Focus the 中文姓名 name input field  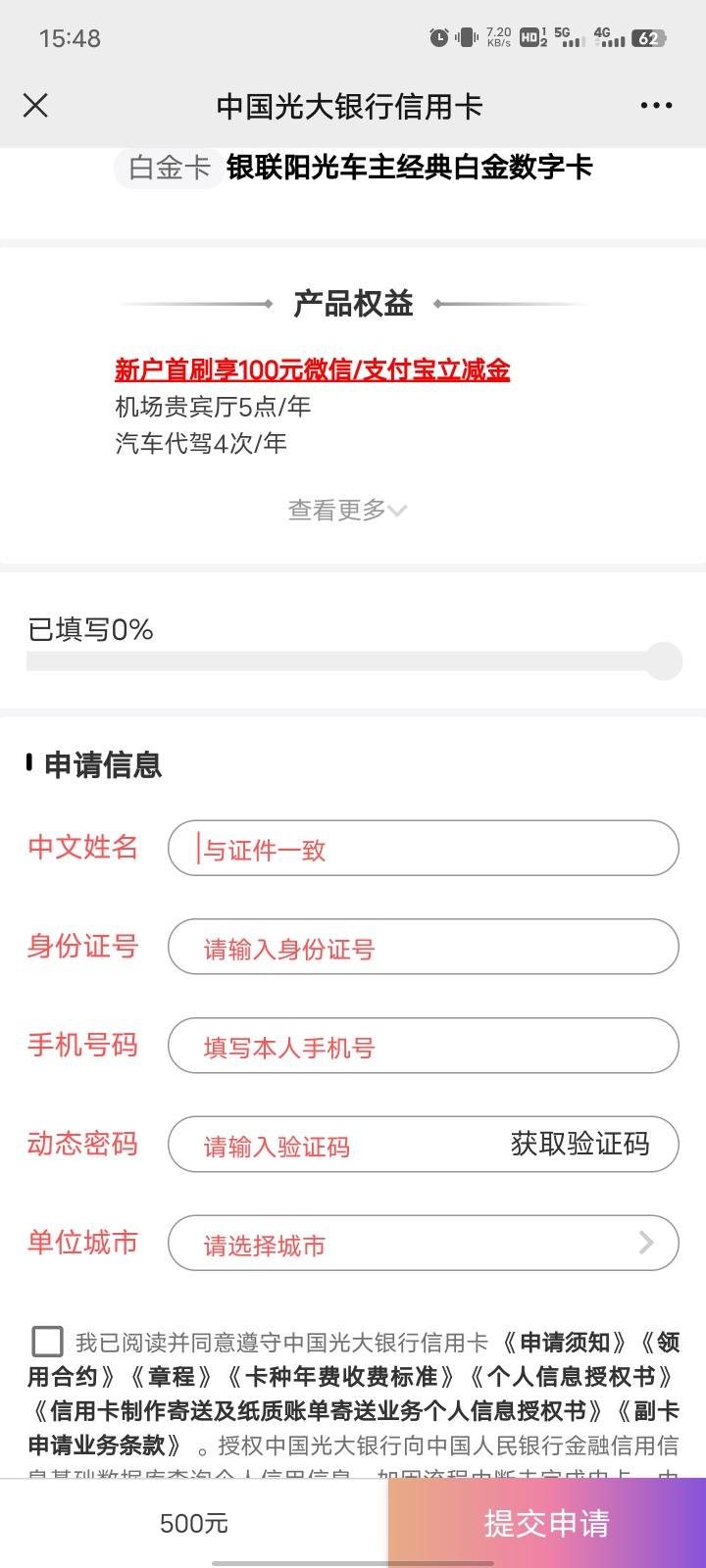tap(424, 849)
